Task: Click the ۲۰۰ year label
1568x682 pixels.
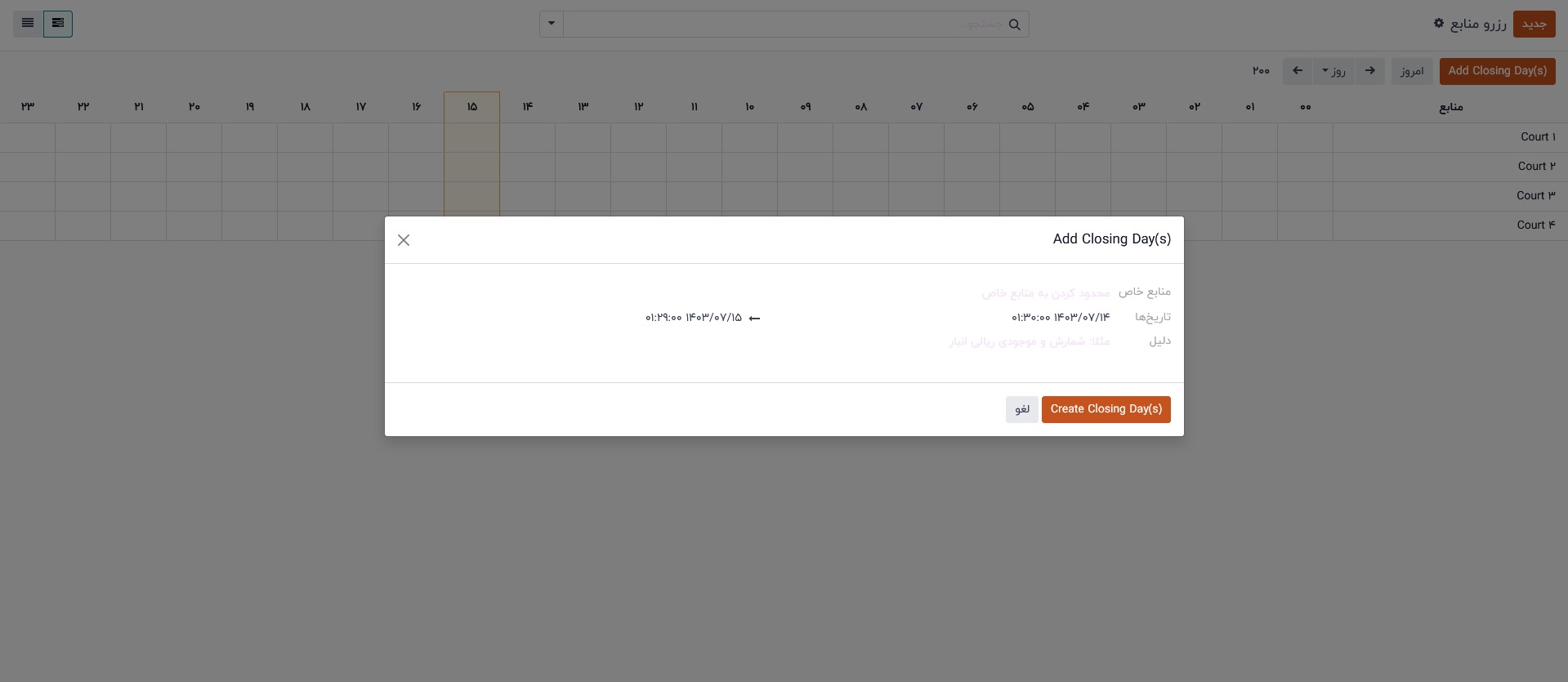Action: [x=1261, y=71]
